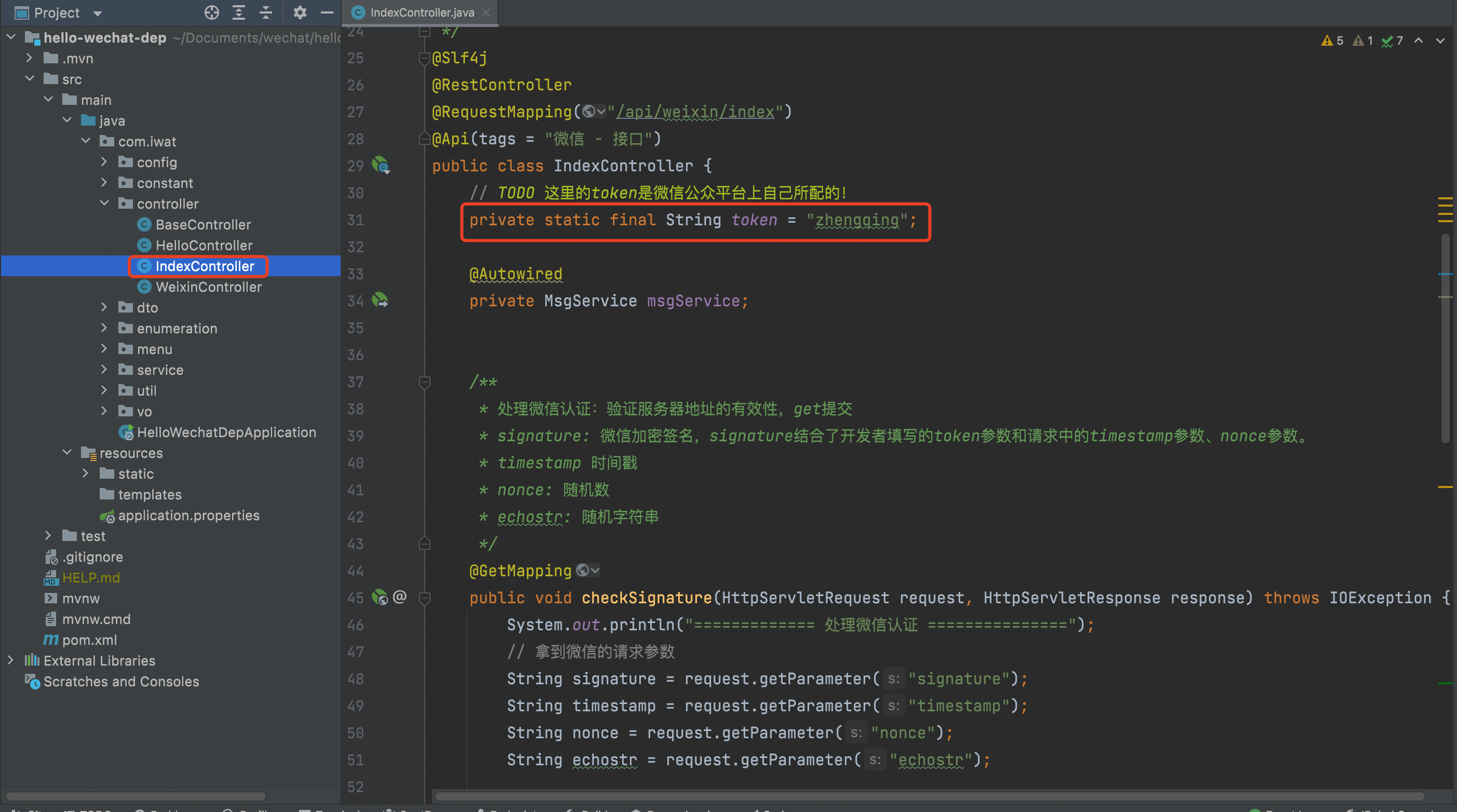Click the errors count icon in top-right toolbar

point(1332,40)
